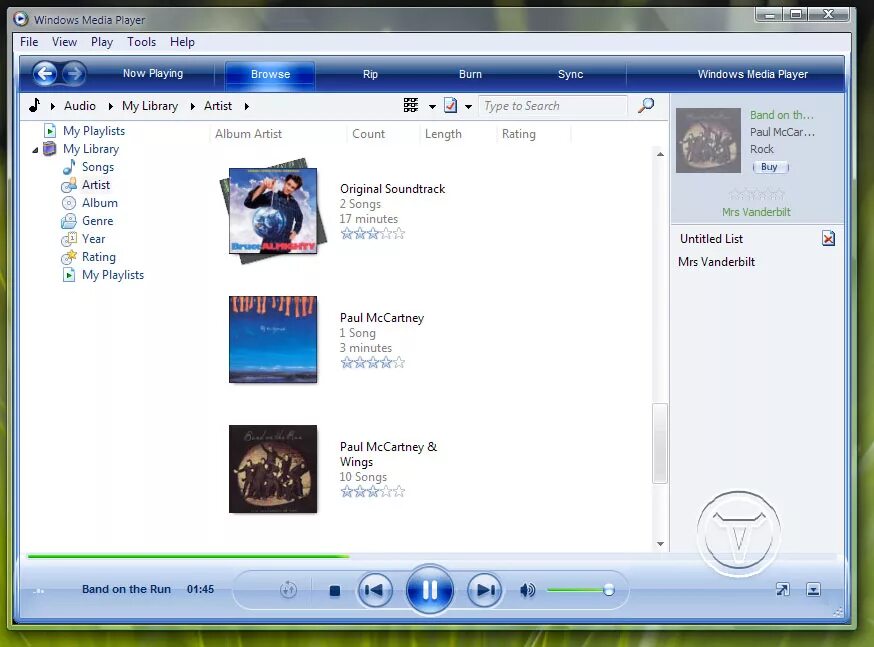Viewport: 874px width, 647px height.
Task: Select the Genre icon in the tree
Action: pyautogui.click(x=69, y=221)
